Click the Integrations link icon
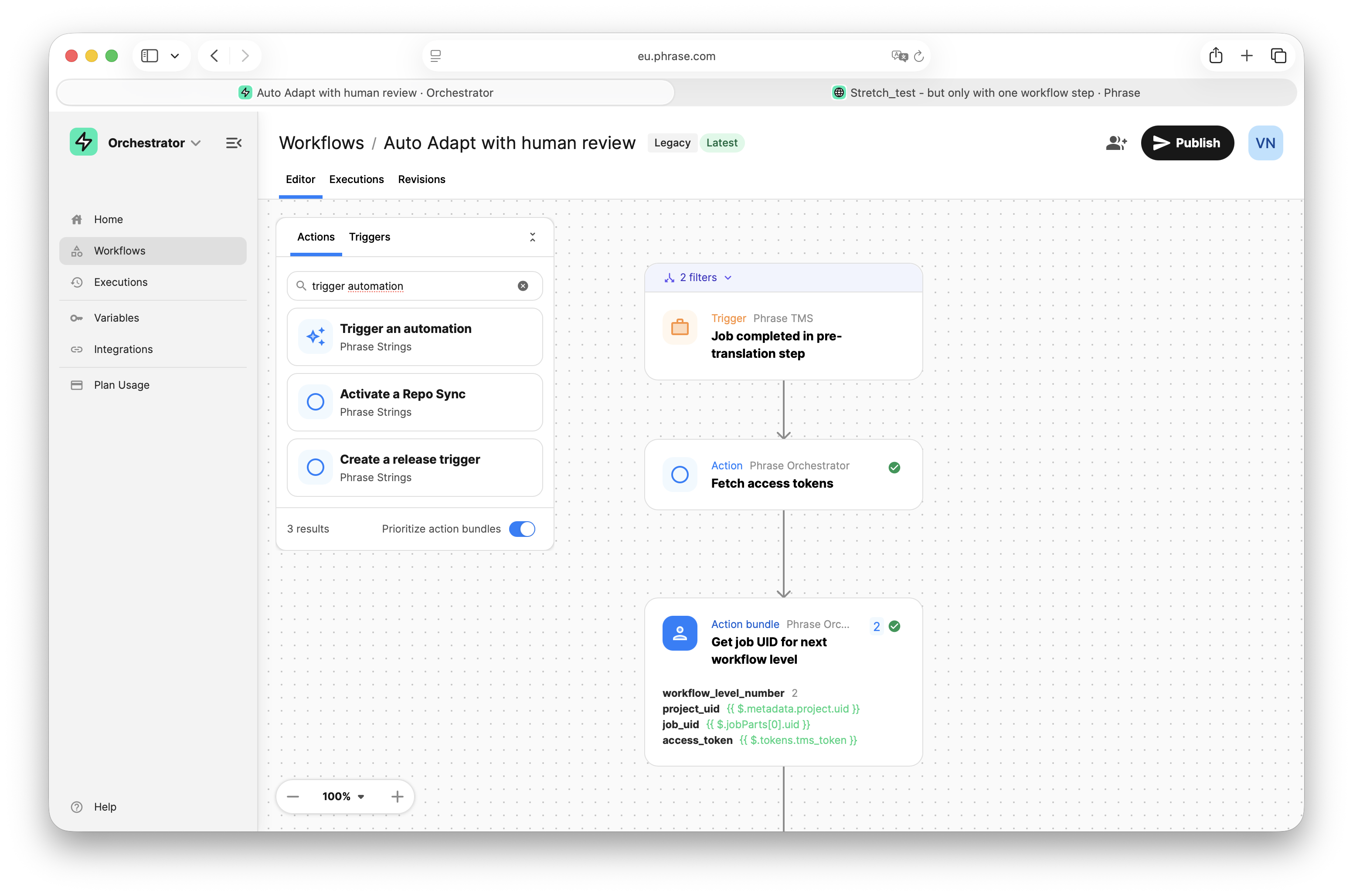This screenshot has width=1353, height=896. click(x=77, y=349)
